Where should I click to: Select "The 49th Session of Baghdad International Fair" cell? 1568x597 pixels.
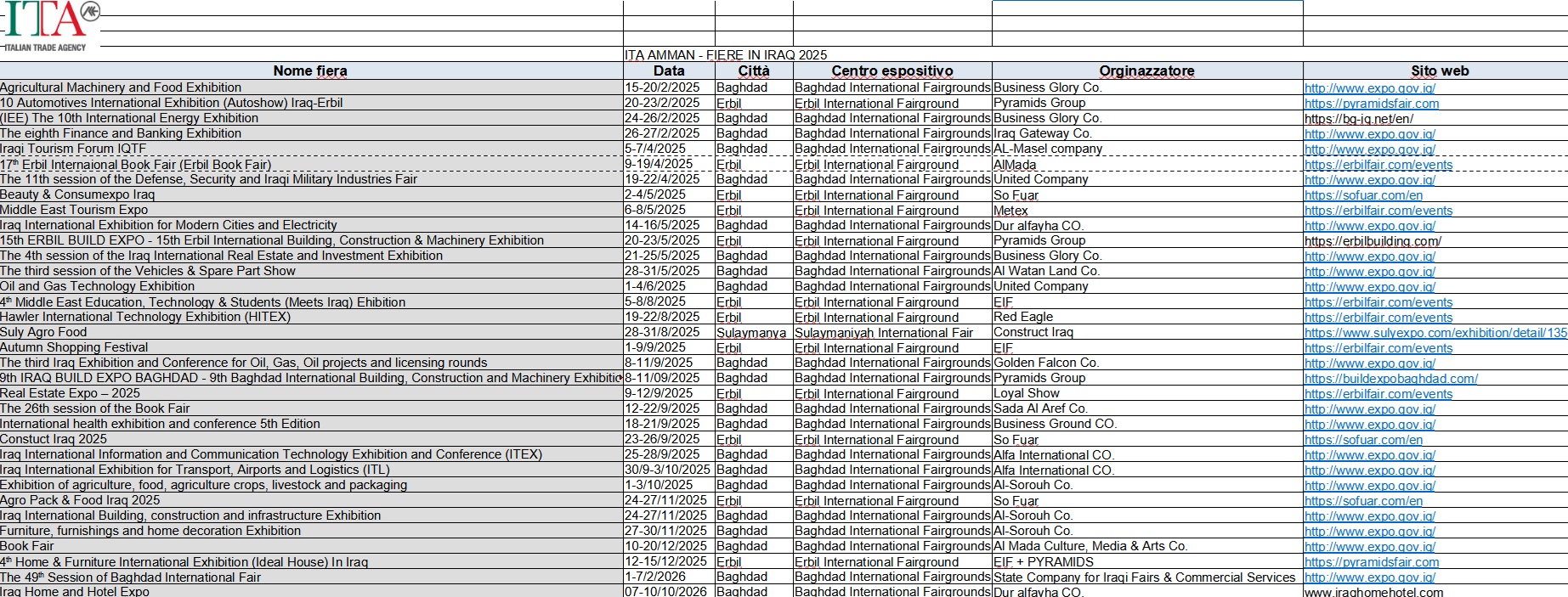click(311, 577)
